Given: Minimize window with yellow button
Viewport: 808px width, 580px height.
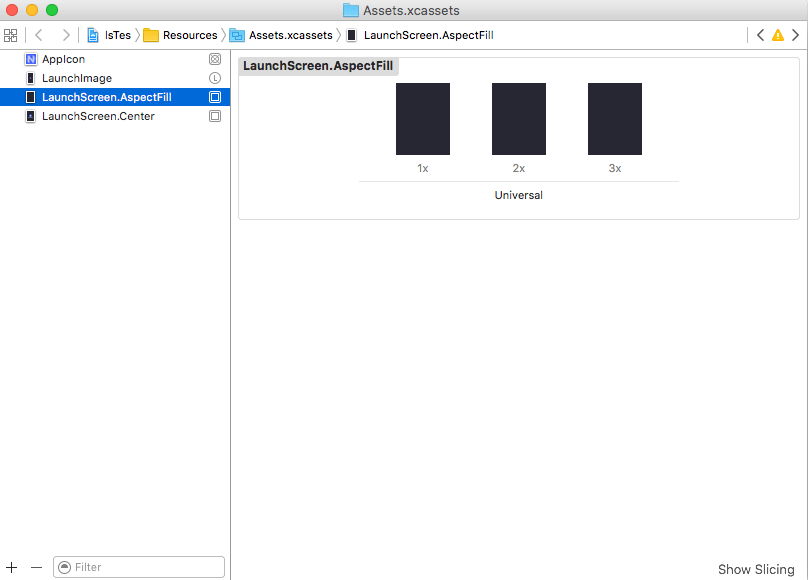Looking at the screenshot, I should coord(32,10).
